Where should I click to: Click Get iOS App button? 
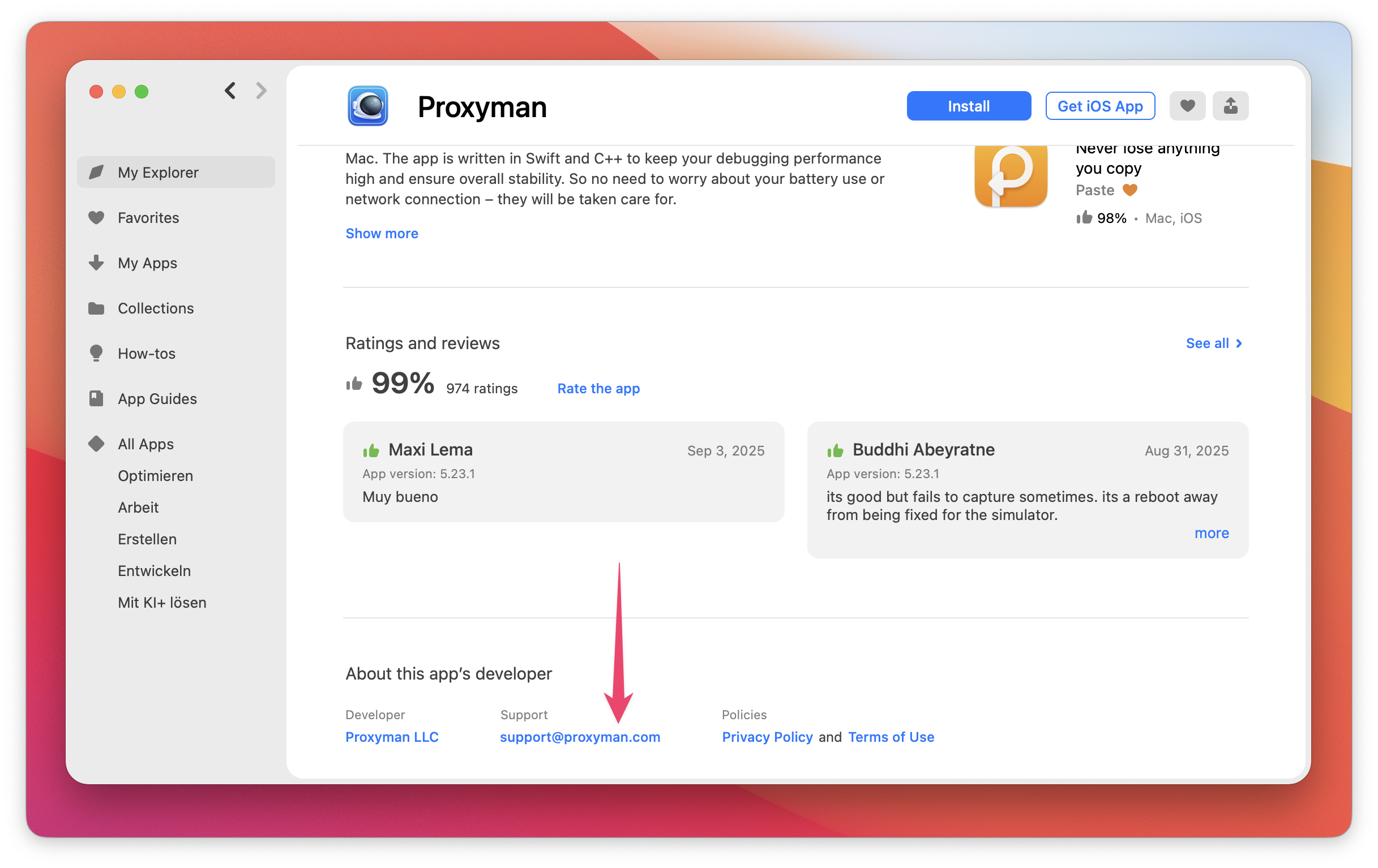[1099, 106]
